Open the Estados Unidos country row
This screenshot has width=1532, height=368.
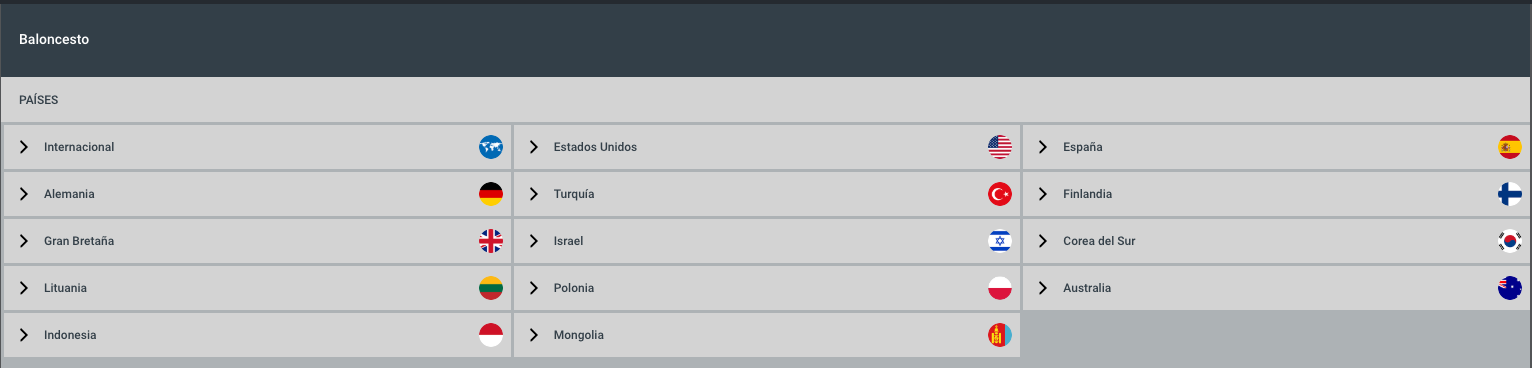767,147
